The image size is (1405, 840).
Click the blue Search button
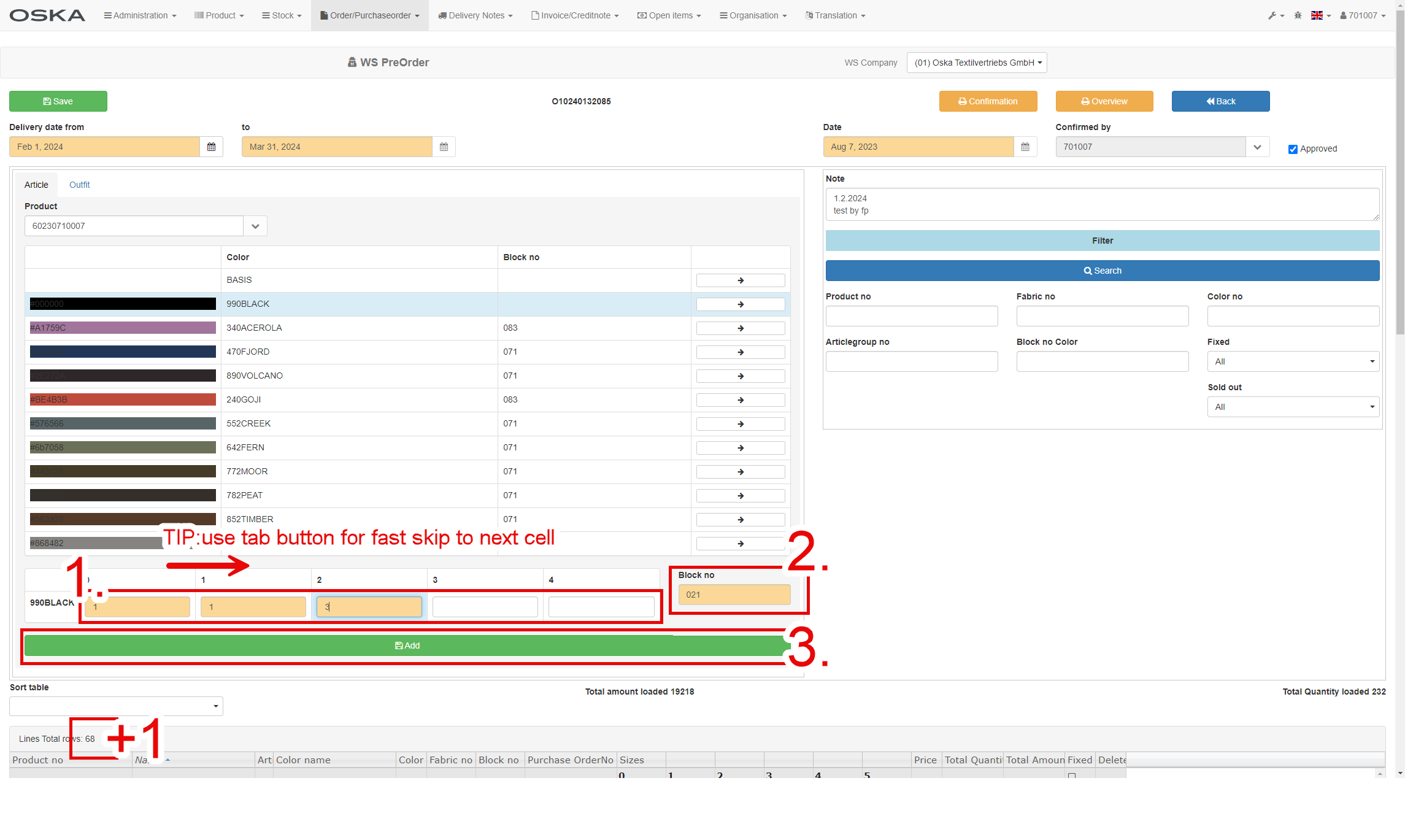1102,271
